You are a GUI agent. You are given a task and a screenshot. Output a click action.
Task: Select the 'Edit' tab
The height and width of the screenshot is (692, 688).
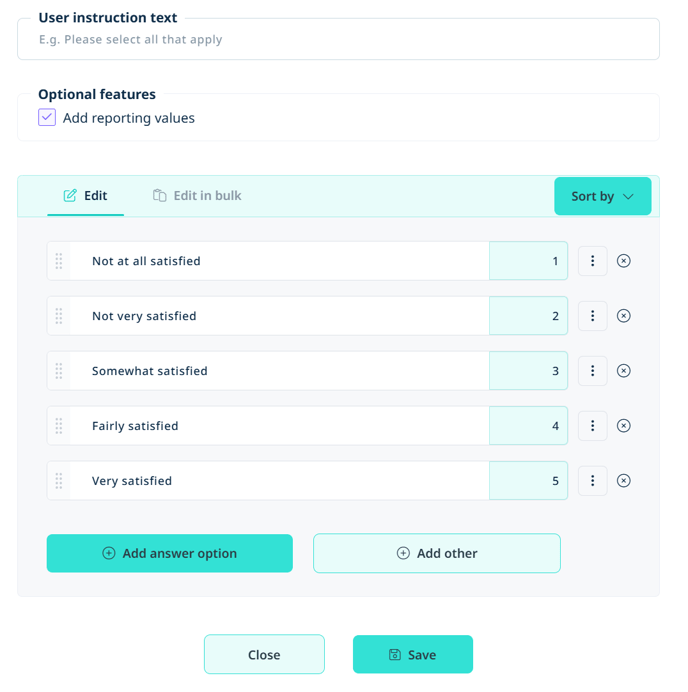coord(86,196)
